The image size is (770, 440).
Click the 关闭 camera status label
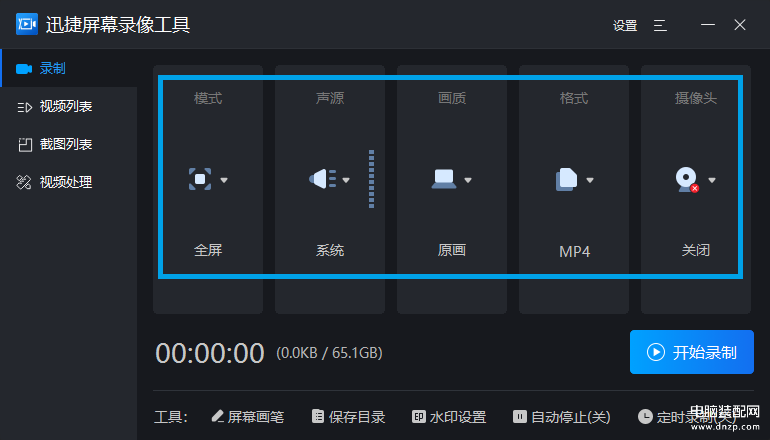[x=696, y=250]
